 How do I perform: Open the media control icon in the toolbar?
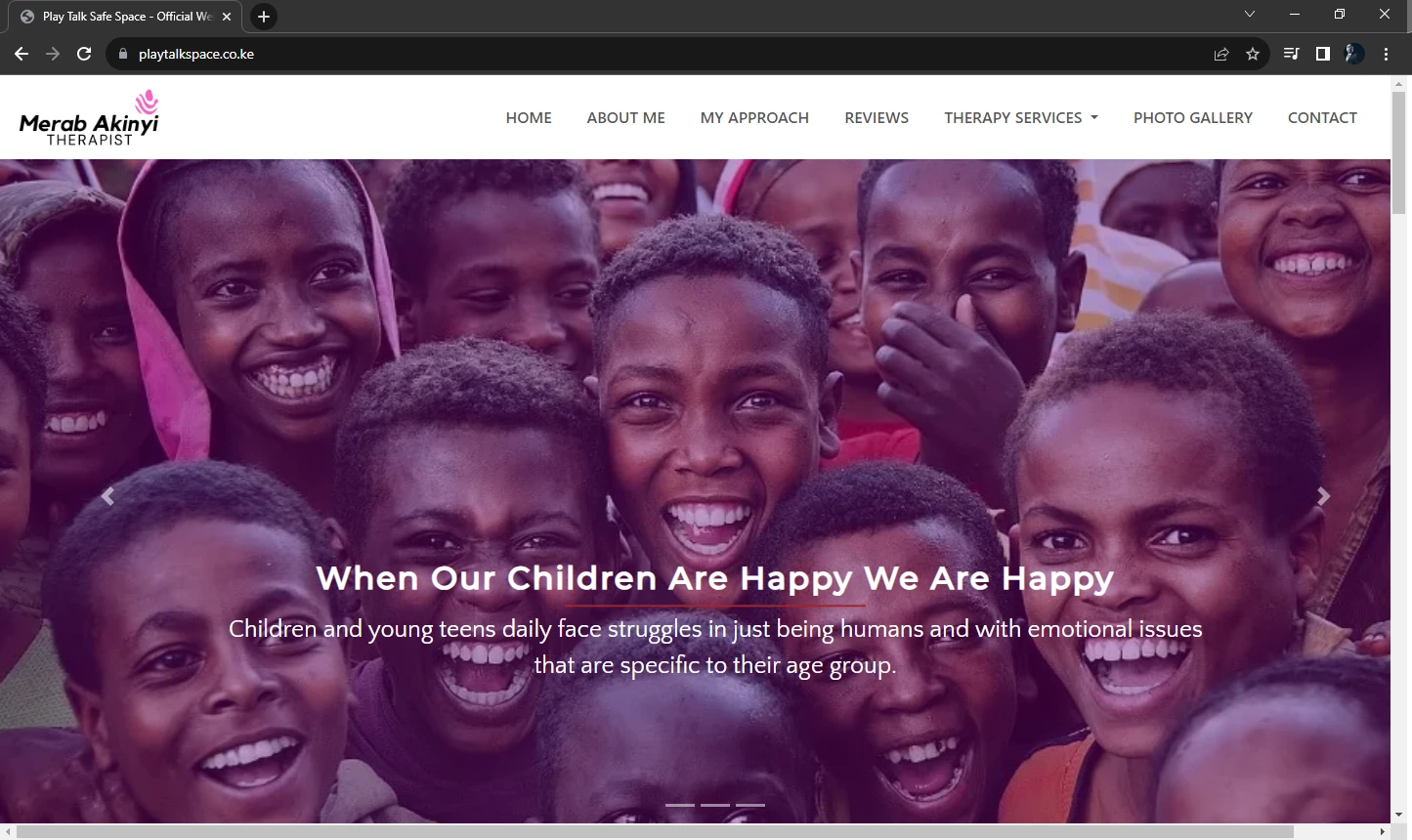click(x=1291, y=54)
